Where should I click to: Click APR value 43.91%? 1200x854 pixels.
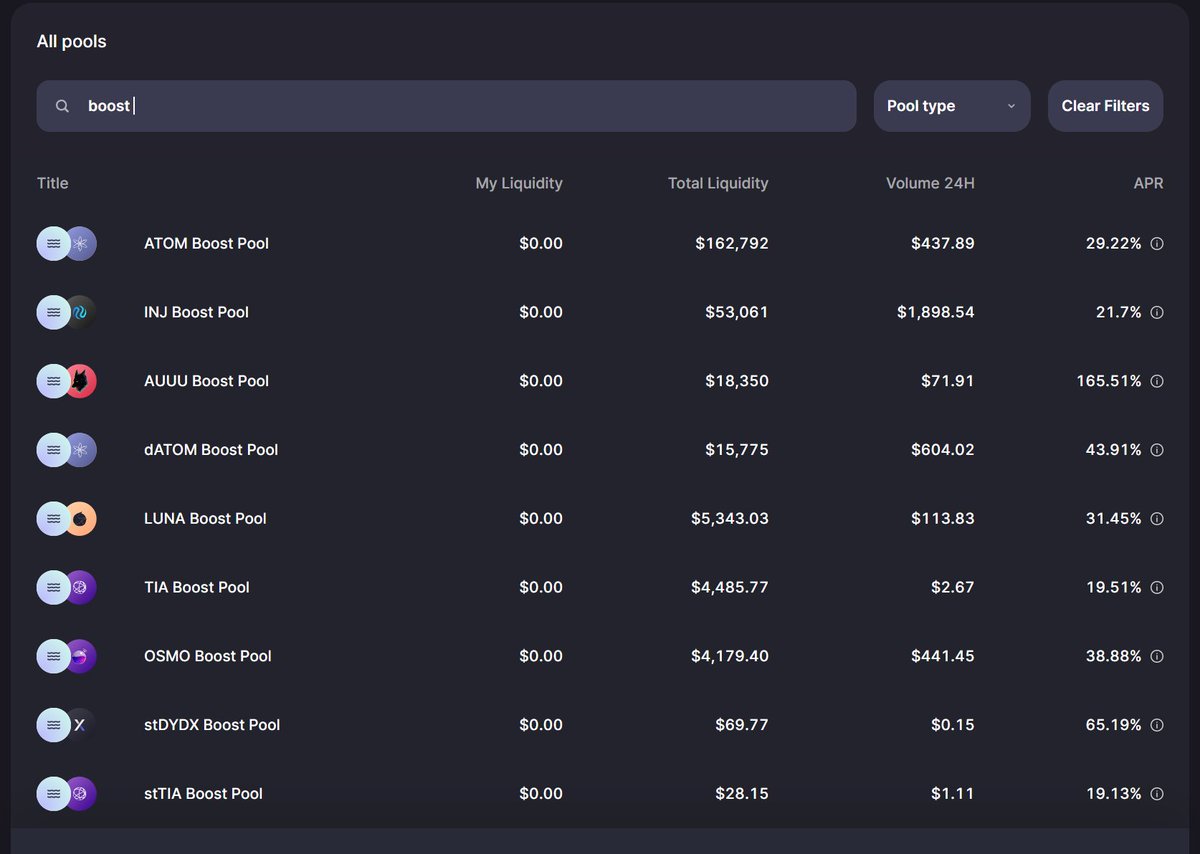(x=1114, y=450)
